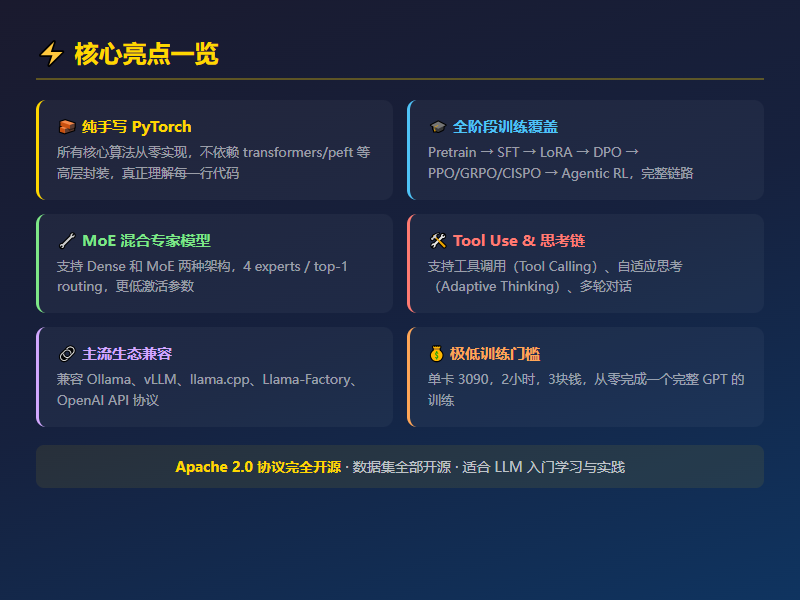Click the brick icon beside 纯手写 PyTorch
The width and height of the screenshot is (800, 600).
click(66, 127)
